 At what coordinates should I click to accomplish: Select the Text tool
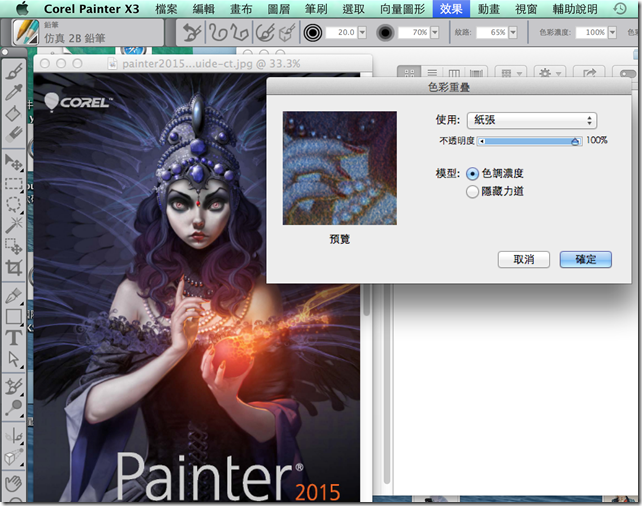[x=14, y=338]
